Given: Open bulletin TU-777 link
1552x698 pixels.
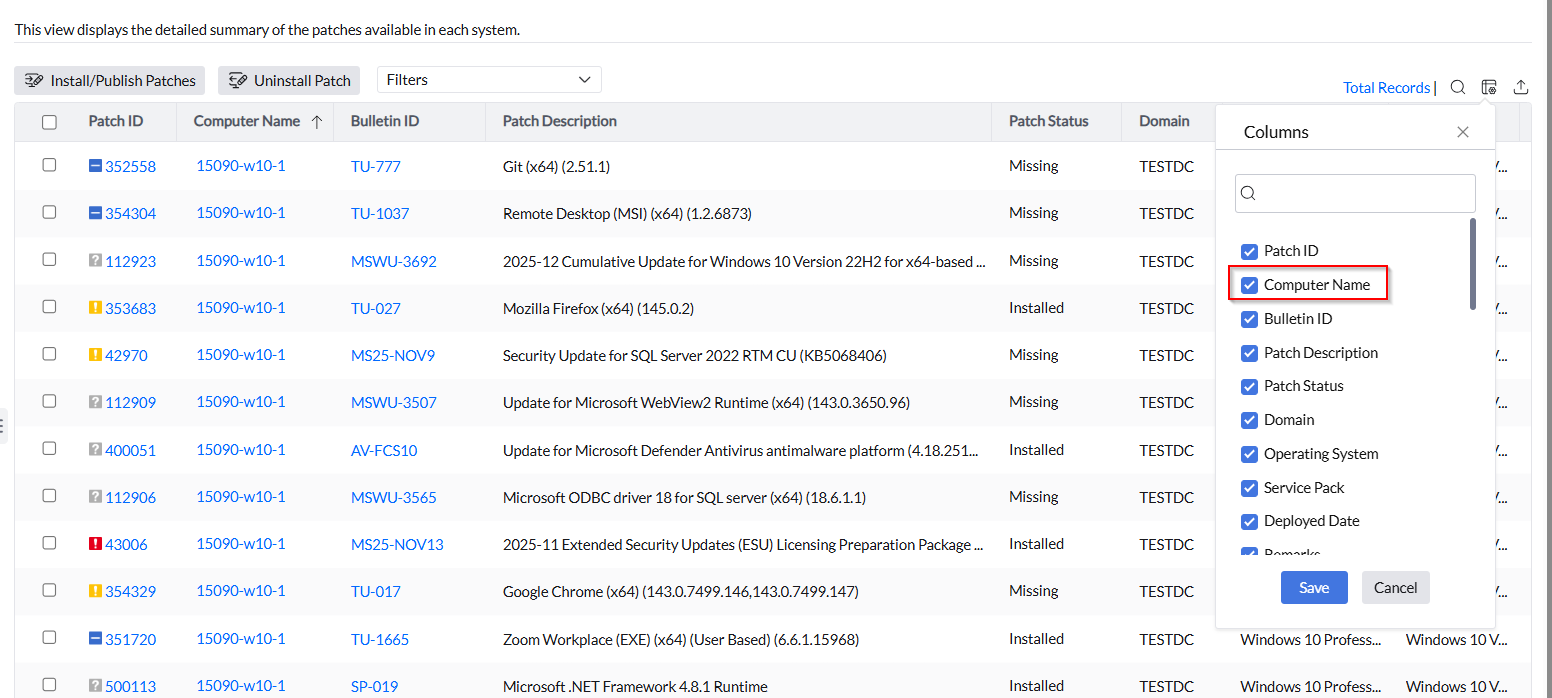Looking at the screenshot, I should coord(376,167).
